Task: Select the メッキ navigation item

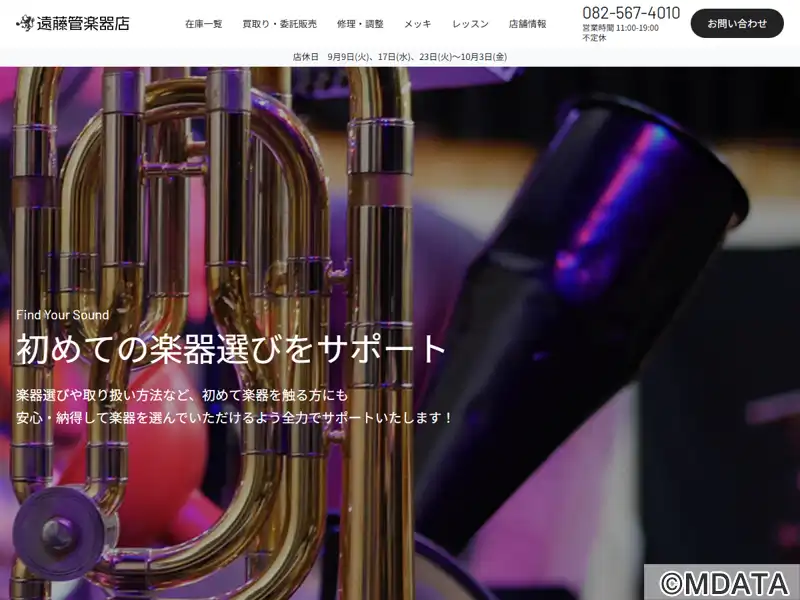Action: pos(418,24)
